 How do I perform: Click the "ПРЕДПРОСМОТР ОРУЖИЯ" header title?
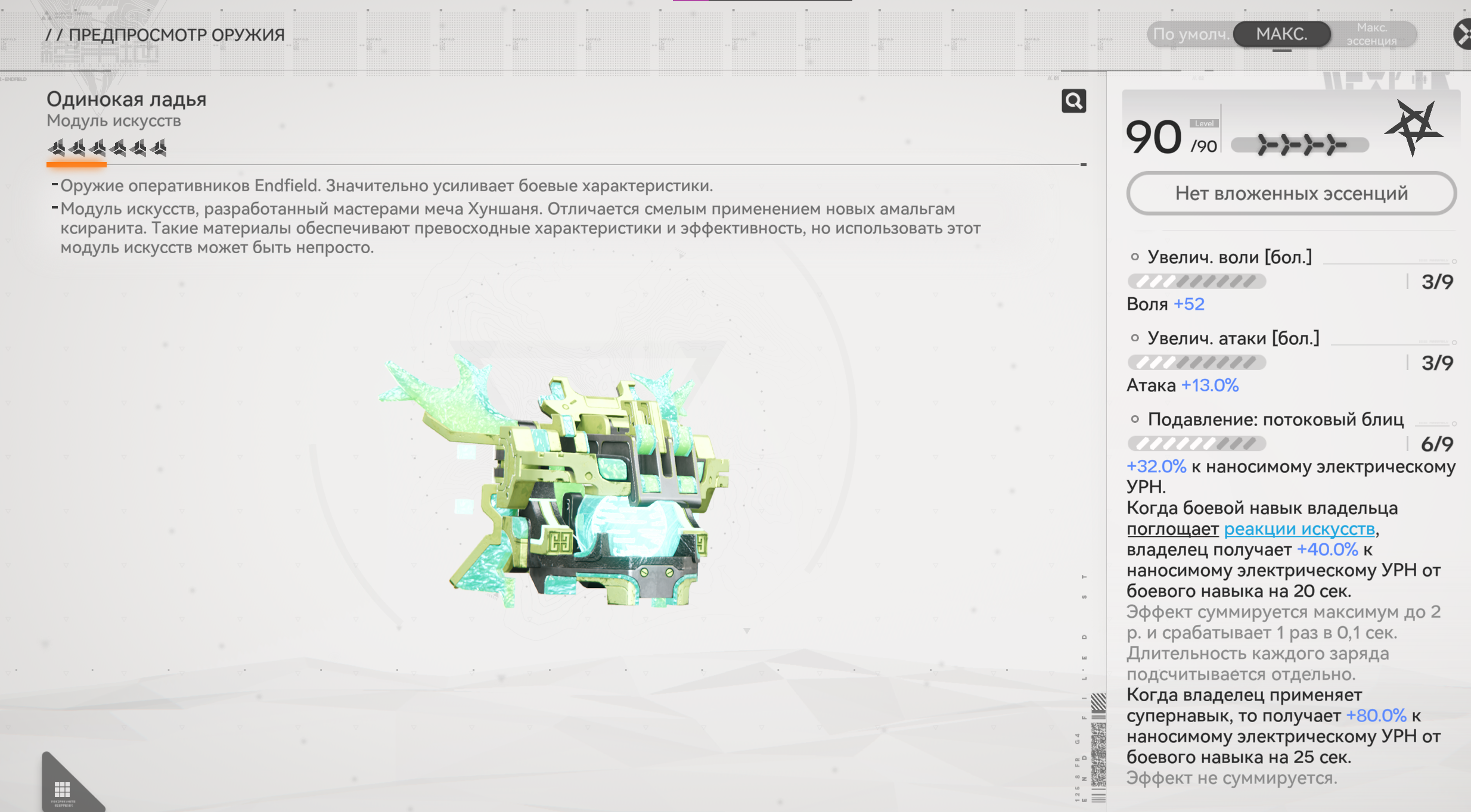[176, 35]
